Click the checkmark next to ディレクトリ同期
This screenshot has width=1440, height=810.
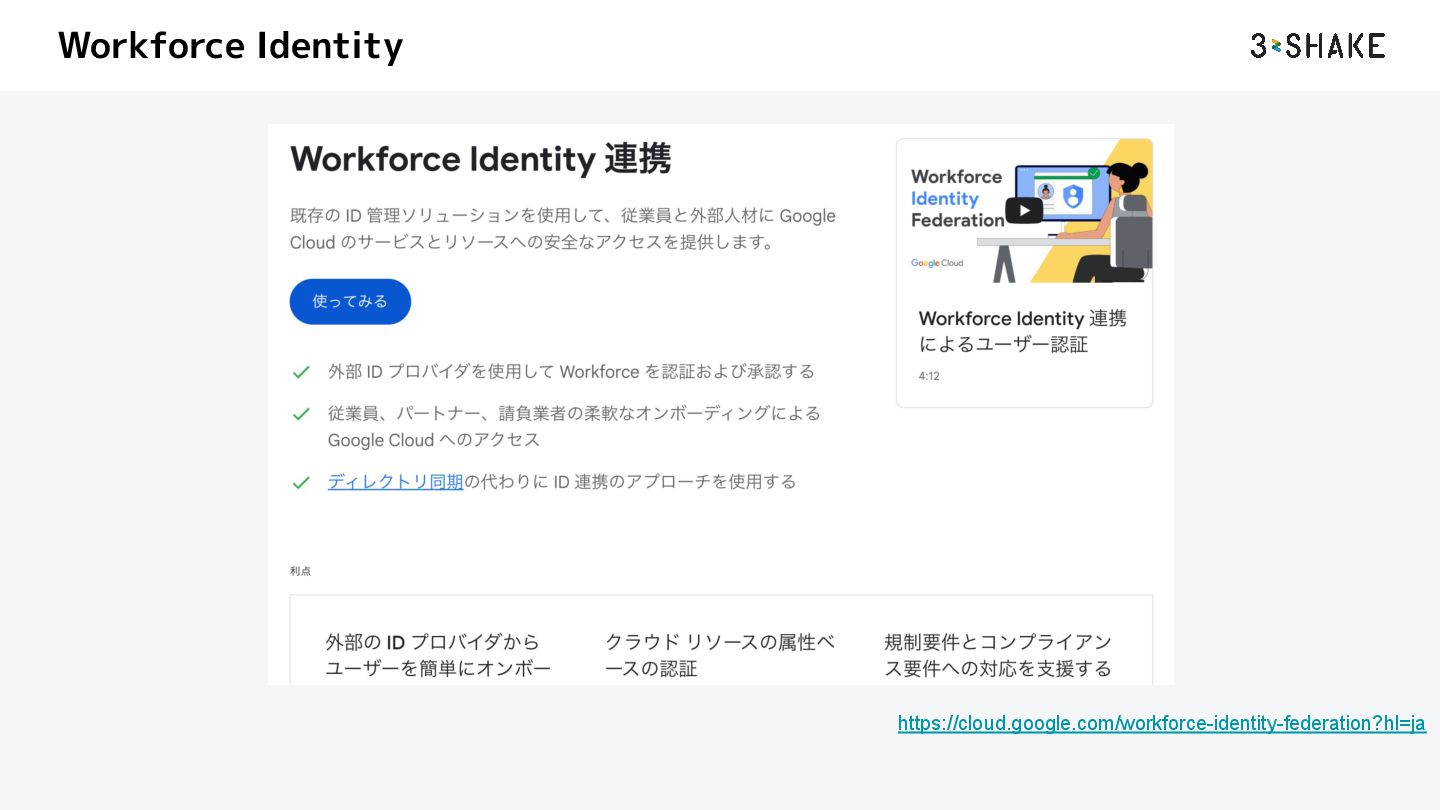click(x=301, y=483)
